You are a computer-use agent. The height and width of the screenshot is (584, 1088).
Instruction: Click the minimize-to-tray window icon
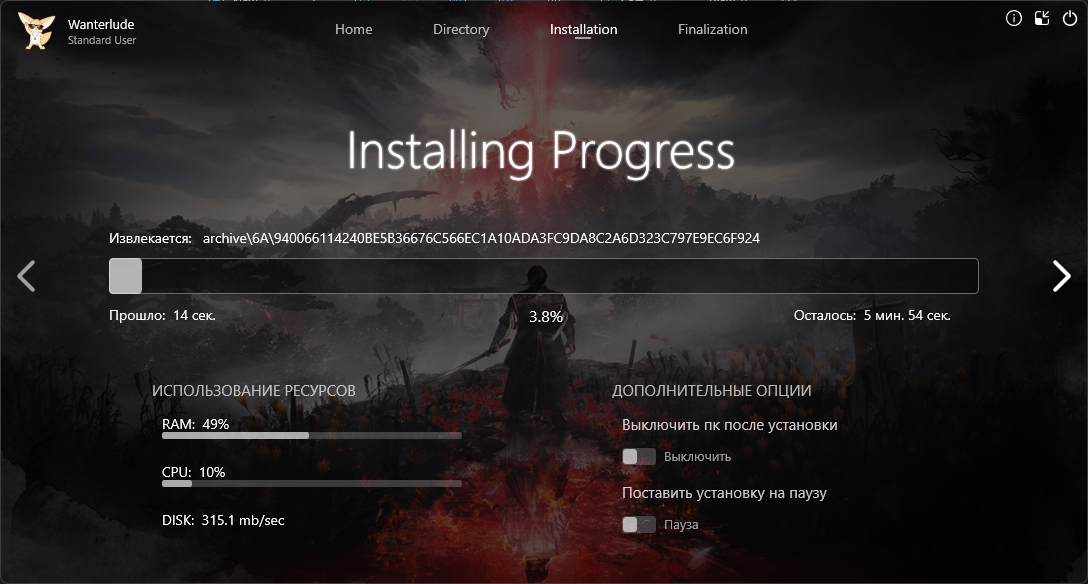(x=1042, y=19)
